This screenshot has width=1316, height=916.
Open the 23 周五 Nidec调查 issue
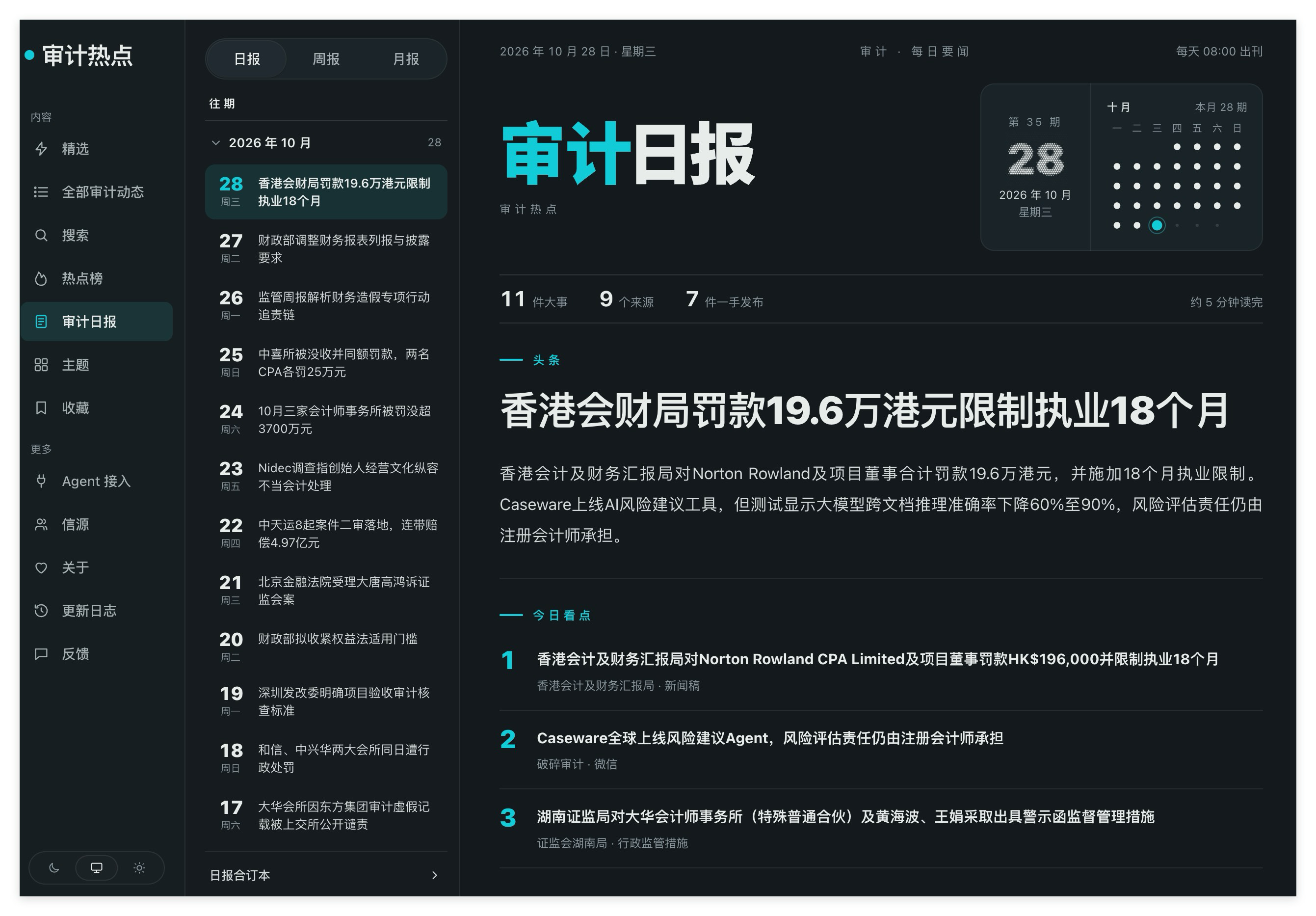click(326, 476)
